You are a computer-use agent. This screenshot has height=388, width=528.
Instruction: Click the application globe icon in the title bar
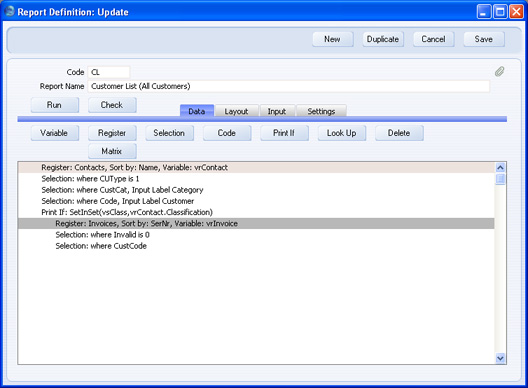coord(9,11)
